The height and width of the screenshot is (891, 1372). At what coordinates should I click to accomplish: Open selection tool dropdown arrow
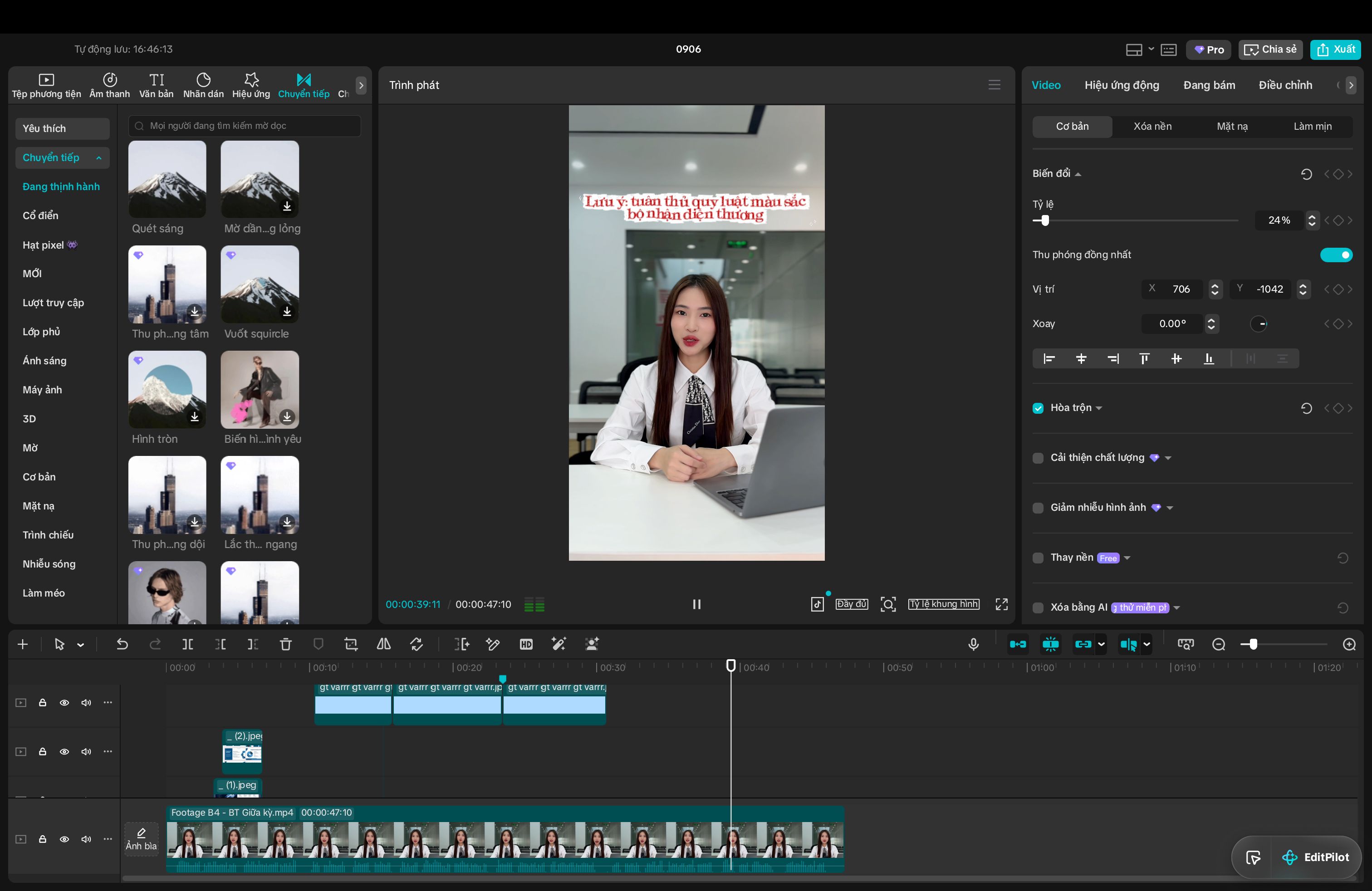[x=81, y=645]
